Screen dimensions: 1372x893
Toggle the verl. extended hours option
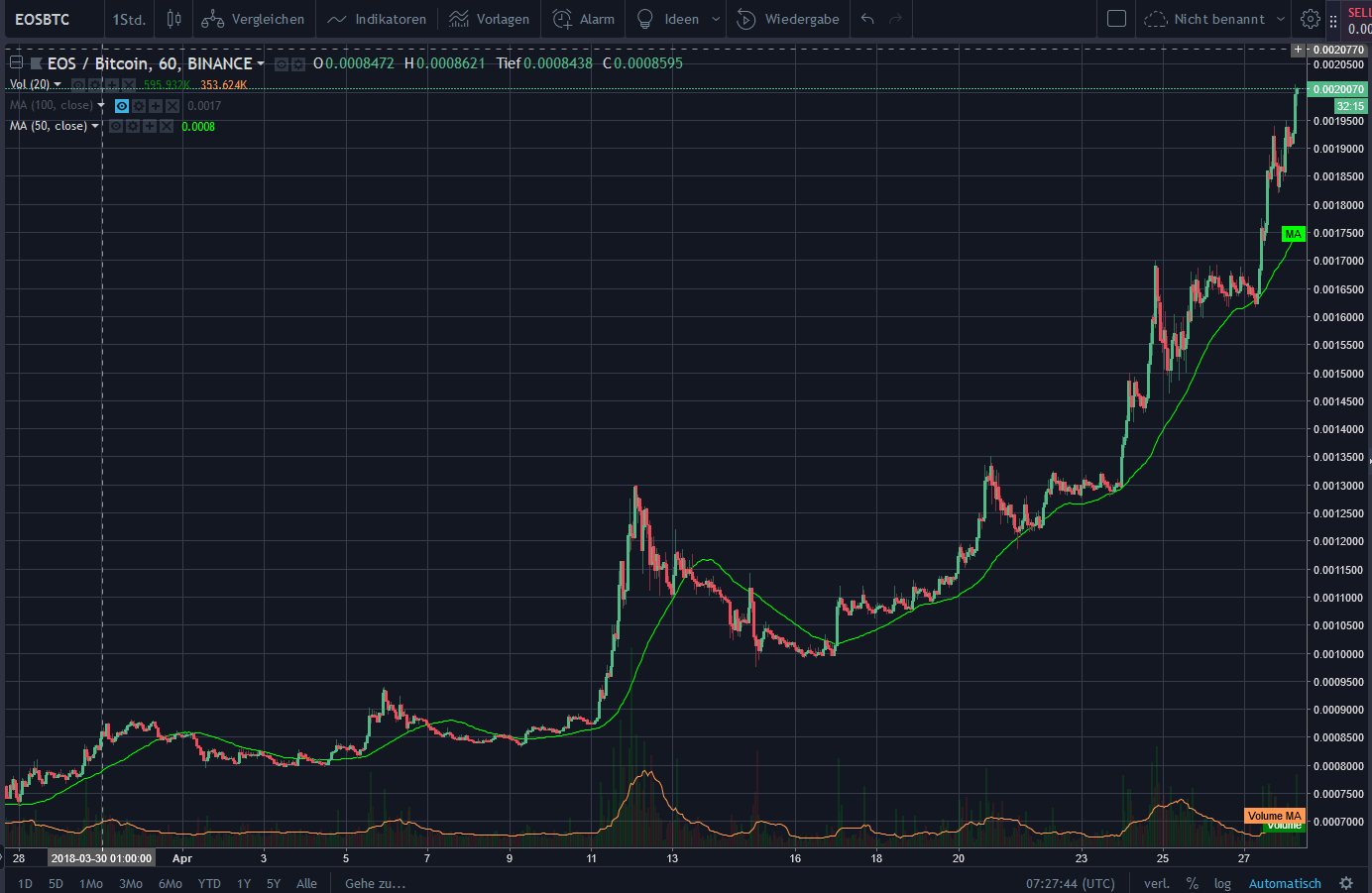(1157, 883)
